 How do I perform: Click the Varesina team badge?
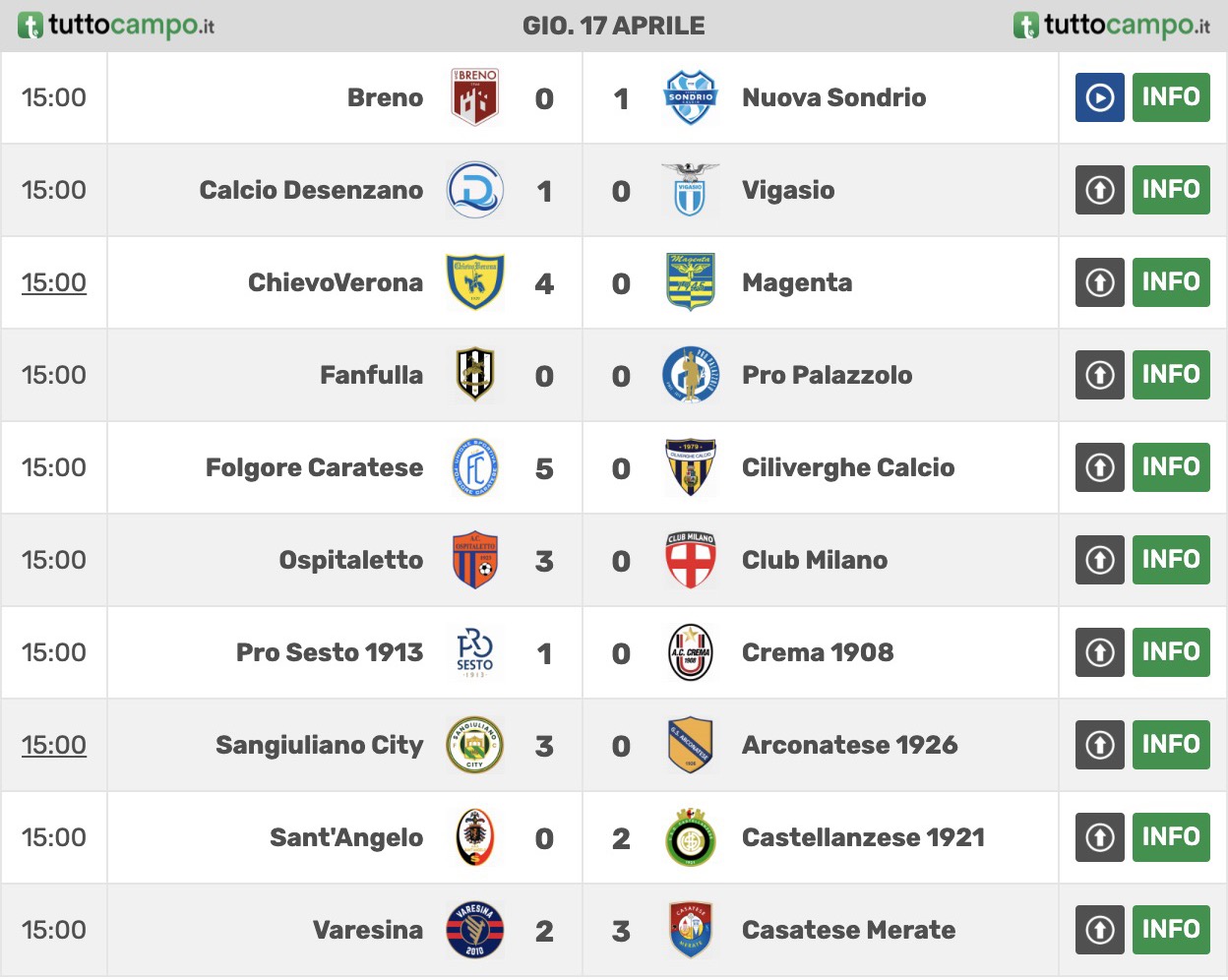click(475, 930)
